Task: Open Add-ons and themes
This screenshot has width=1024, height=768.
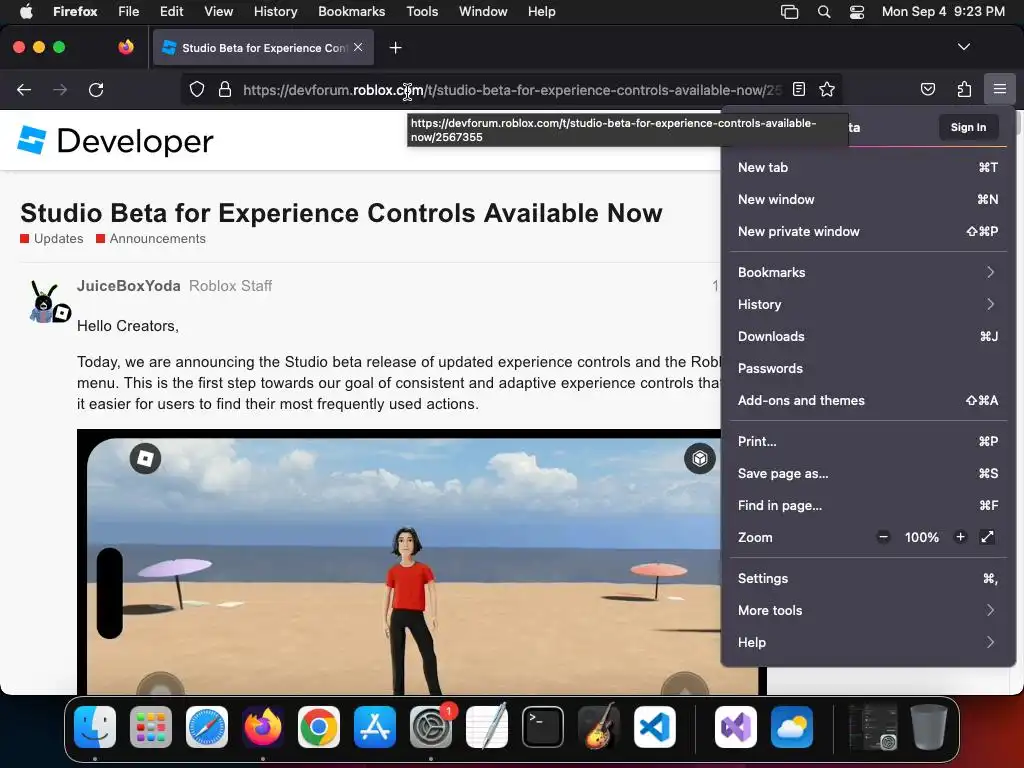Action: 868,400
